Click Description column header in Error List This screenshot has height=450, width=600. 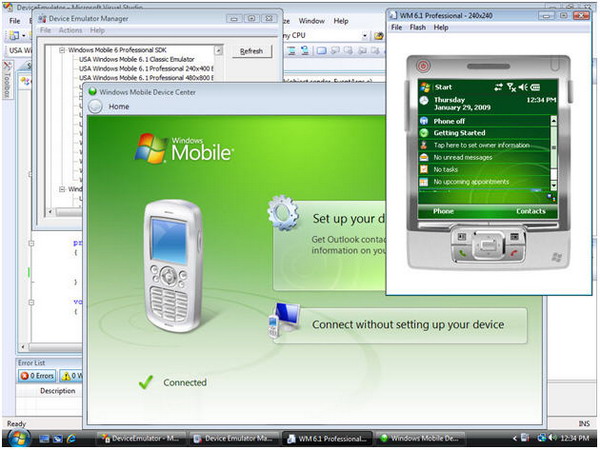pos(58,391)
